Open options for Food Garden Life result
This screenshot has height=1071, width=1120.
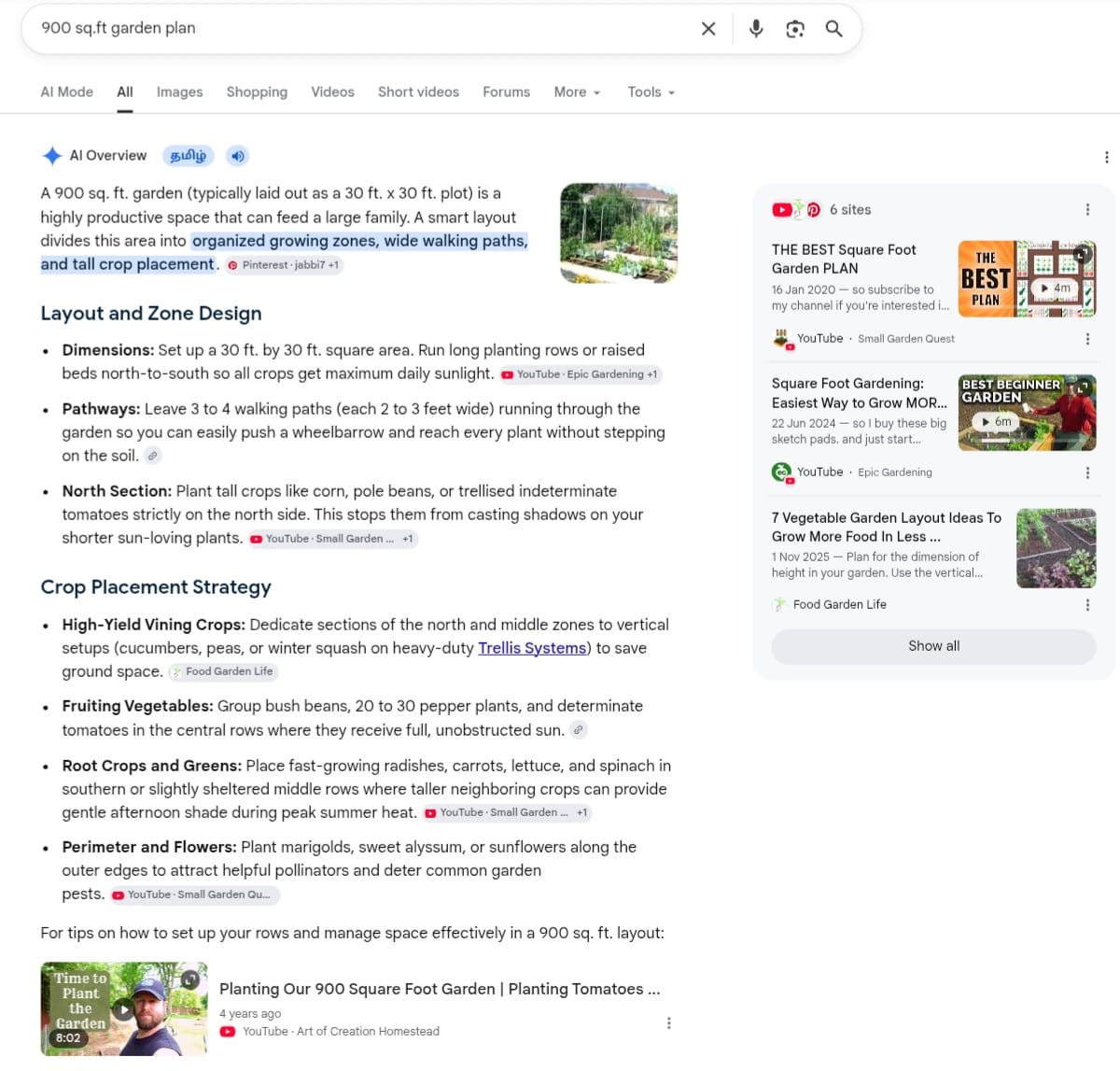point(1087,605)
